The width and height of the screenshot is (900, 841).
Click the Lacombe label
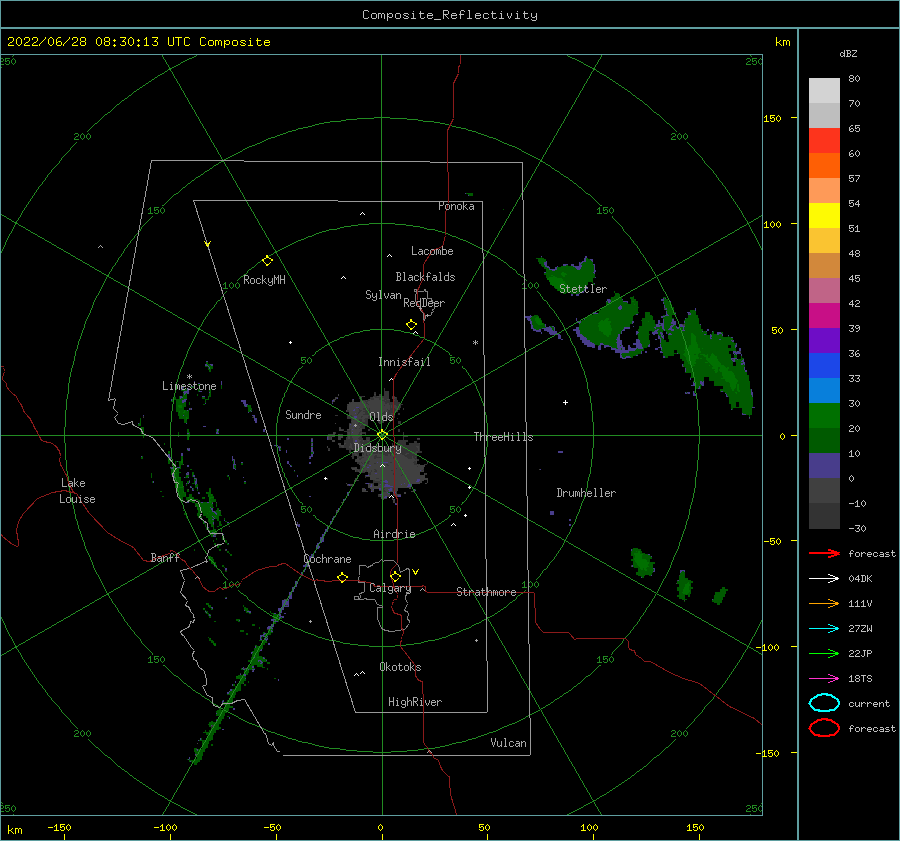[x=432, y=251]
